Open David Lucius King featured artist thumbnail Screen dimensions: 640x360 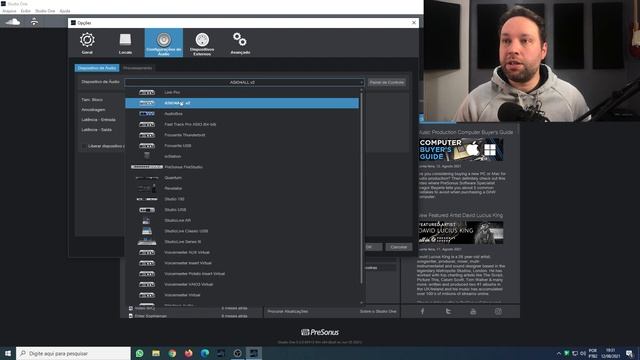pyautogui.click(x=461, y=232)
